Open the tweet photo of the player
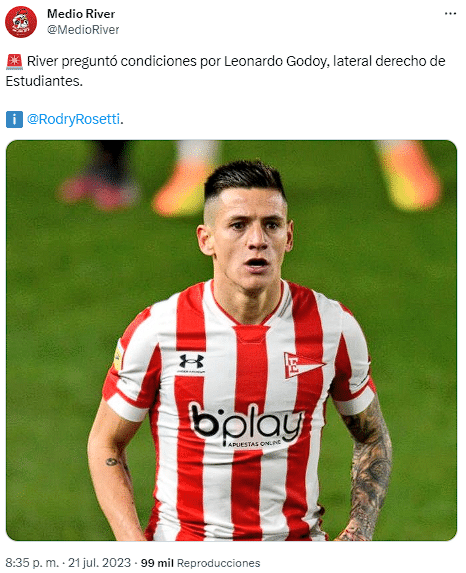Viewport: 466px width, 573px height. tap(231, 340)
